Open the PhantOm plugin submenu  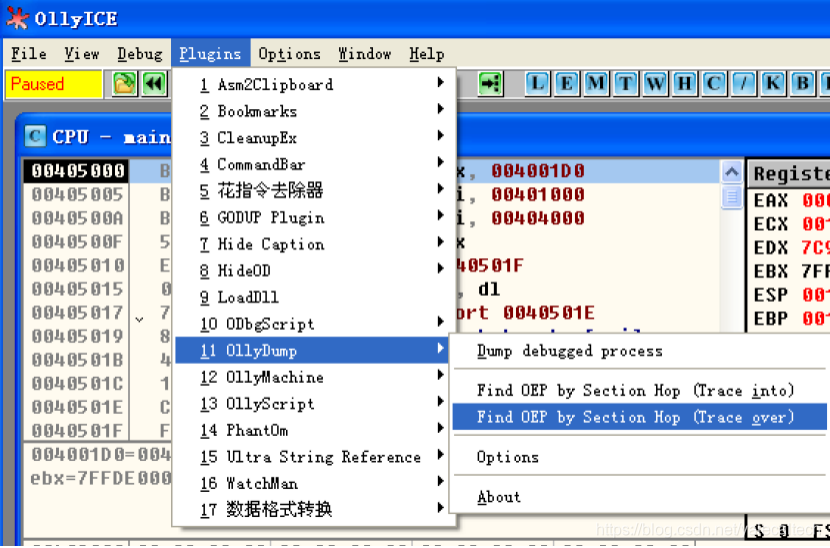[x=314, y=430]
